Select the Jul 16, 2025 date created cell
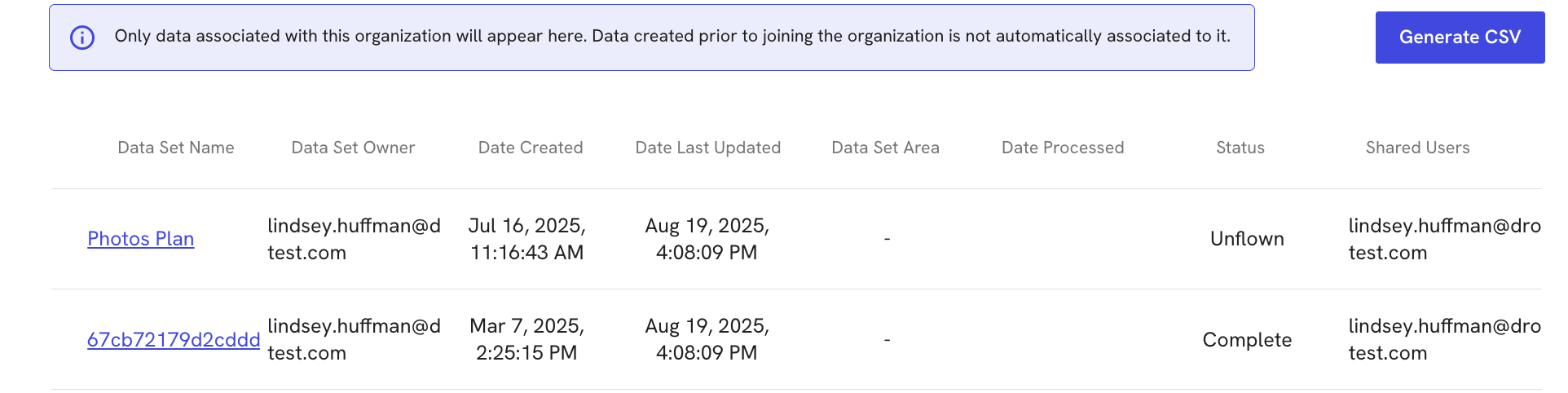The image size is (1568, 393). point(527,239)
